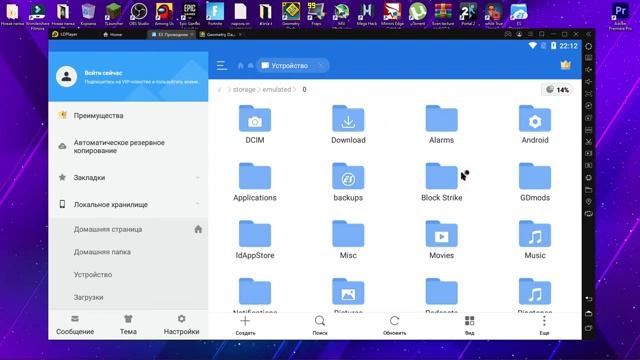
Task: Click the user avatar icon
Action: (x=67, y=76)
